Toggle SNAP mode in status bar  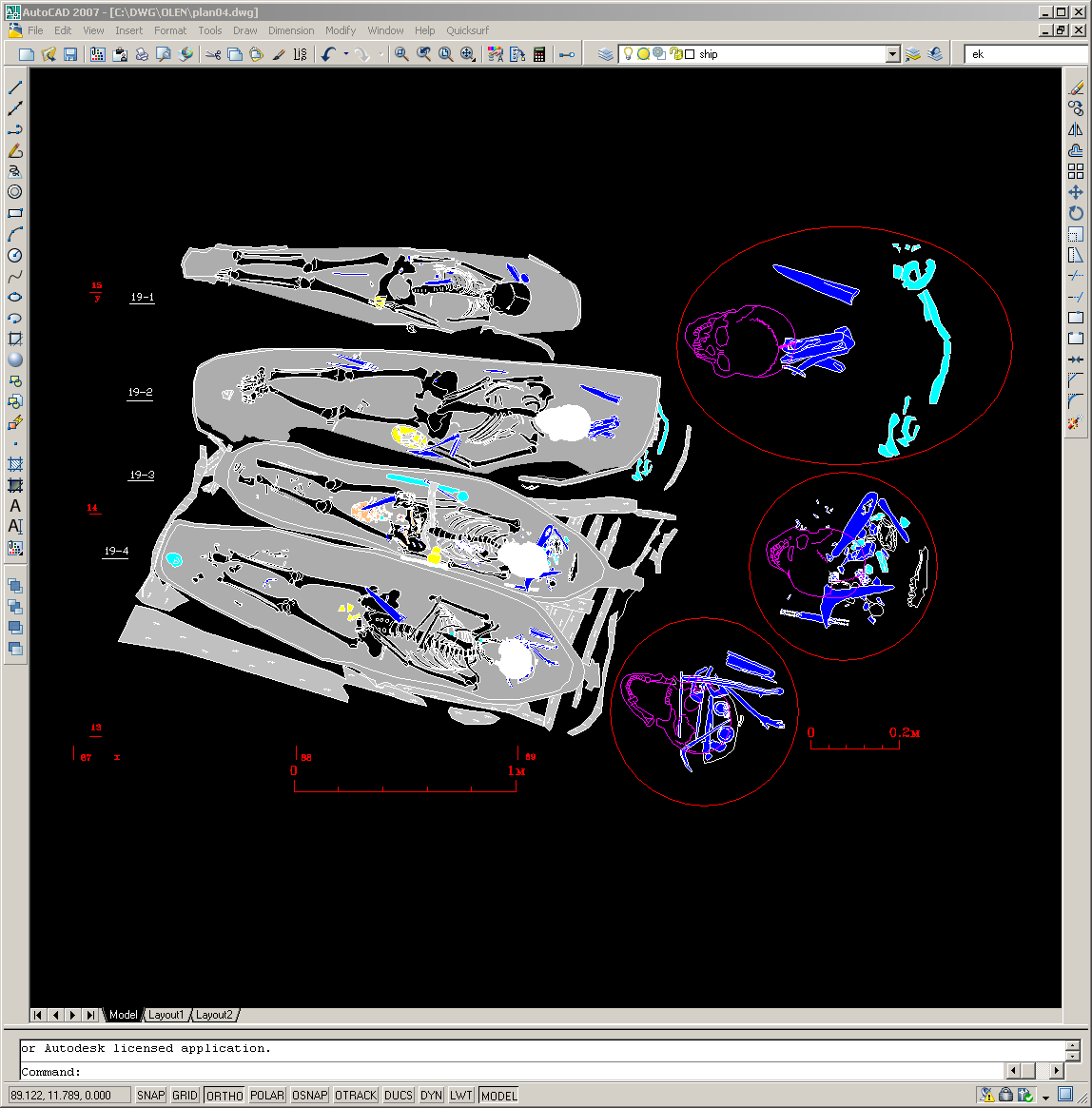[x=150, y=1096]
